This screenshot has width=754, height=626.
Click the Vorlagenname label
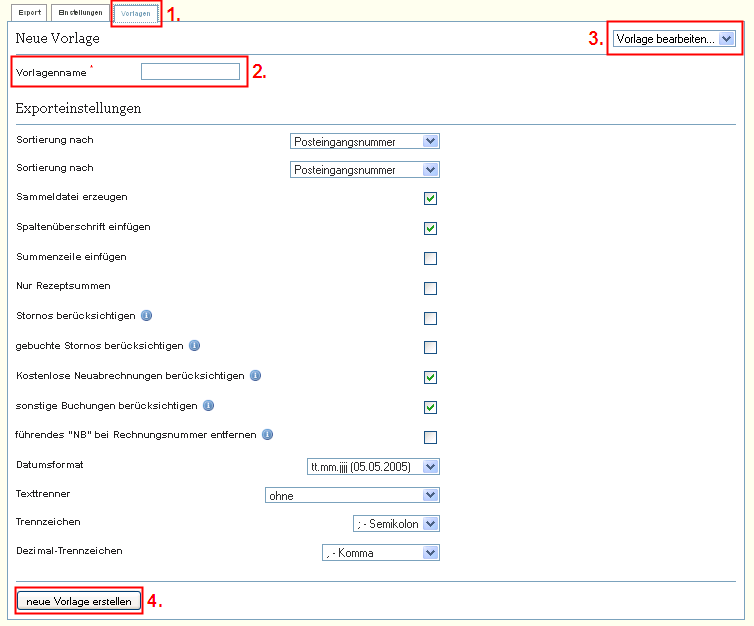(x=51, y=73)
